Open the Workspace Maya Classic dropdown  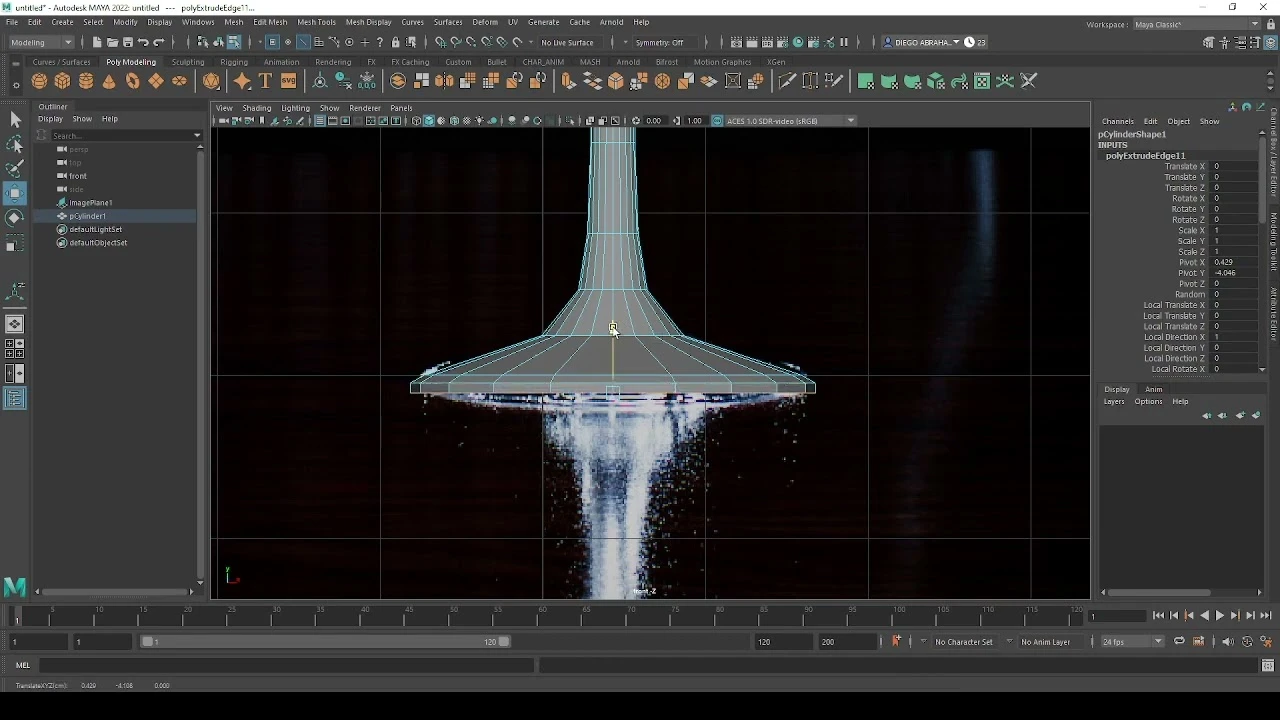point(1197,24)
